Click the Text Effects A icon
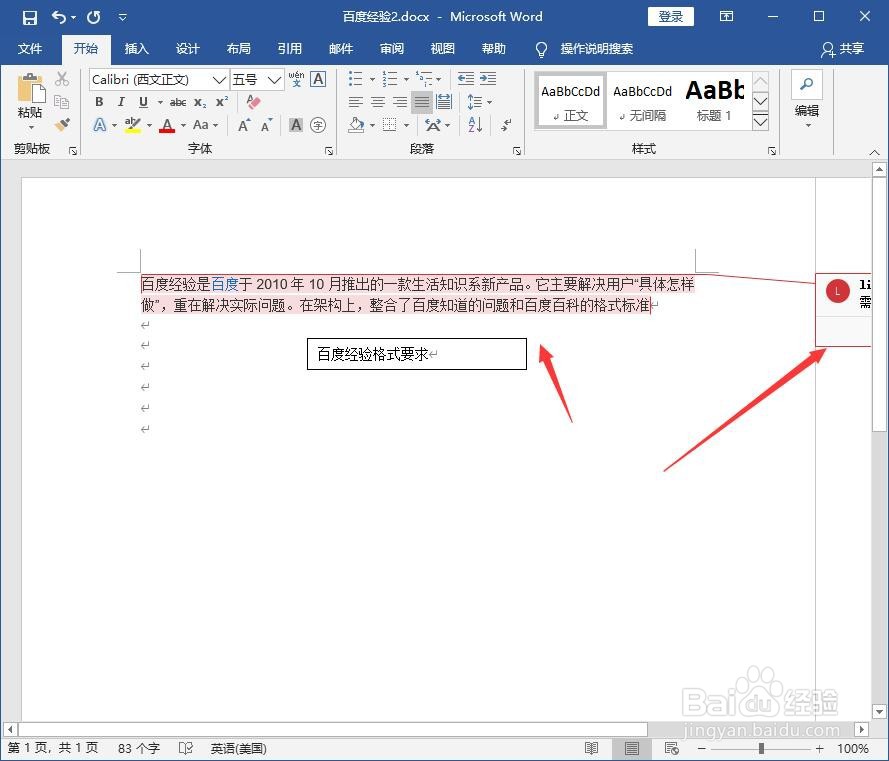The height and width of the screenshot is (761, 889). [100, 125]
